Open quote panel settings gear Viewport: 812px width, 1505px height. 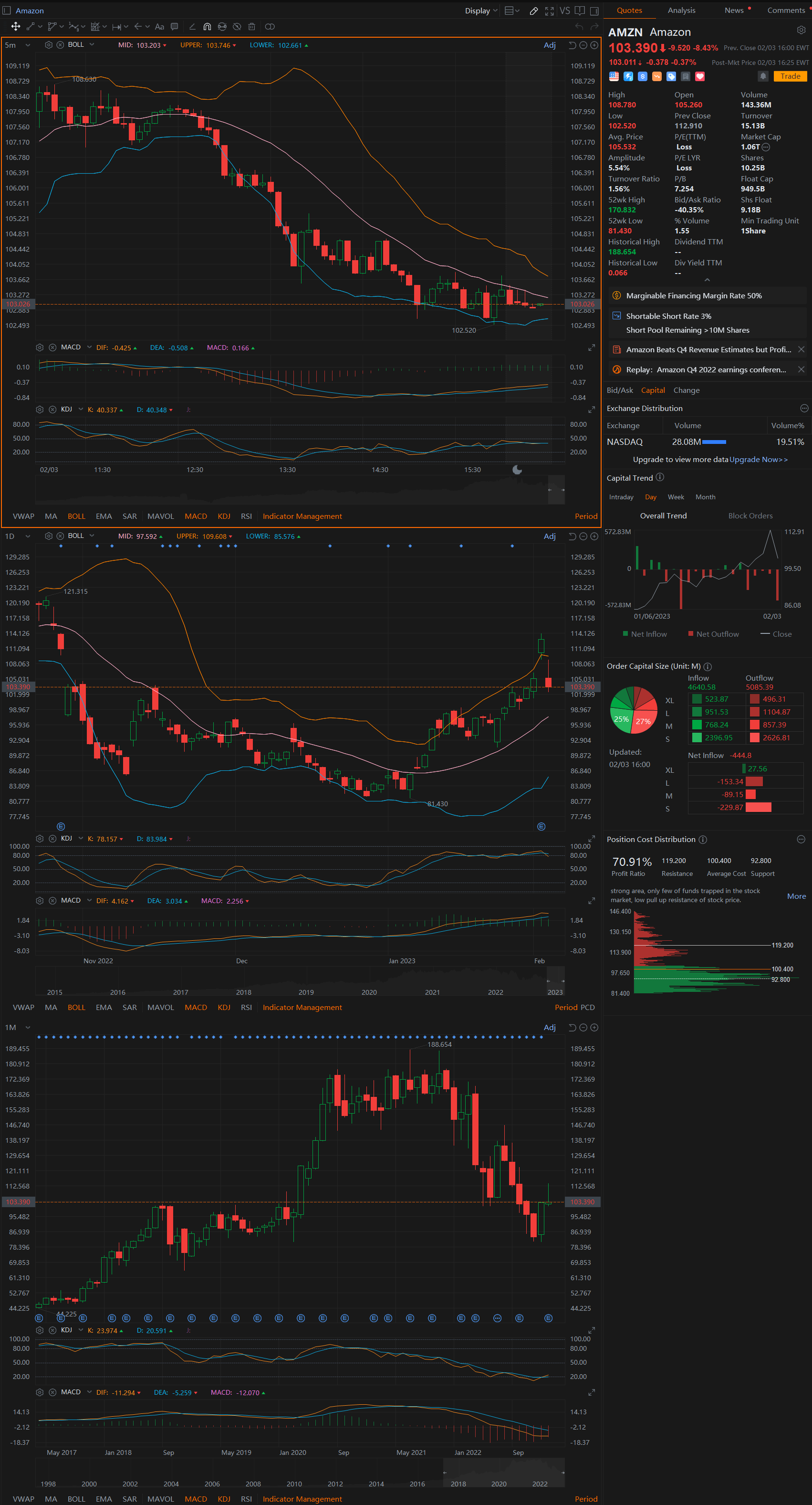tap(801, 31)
